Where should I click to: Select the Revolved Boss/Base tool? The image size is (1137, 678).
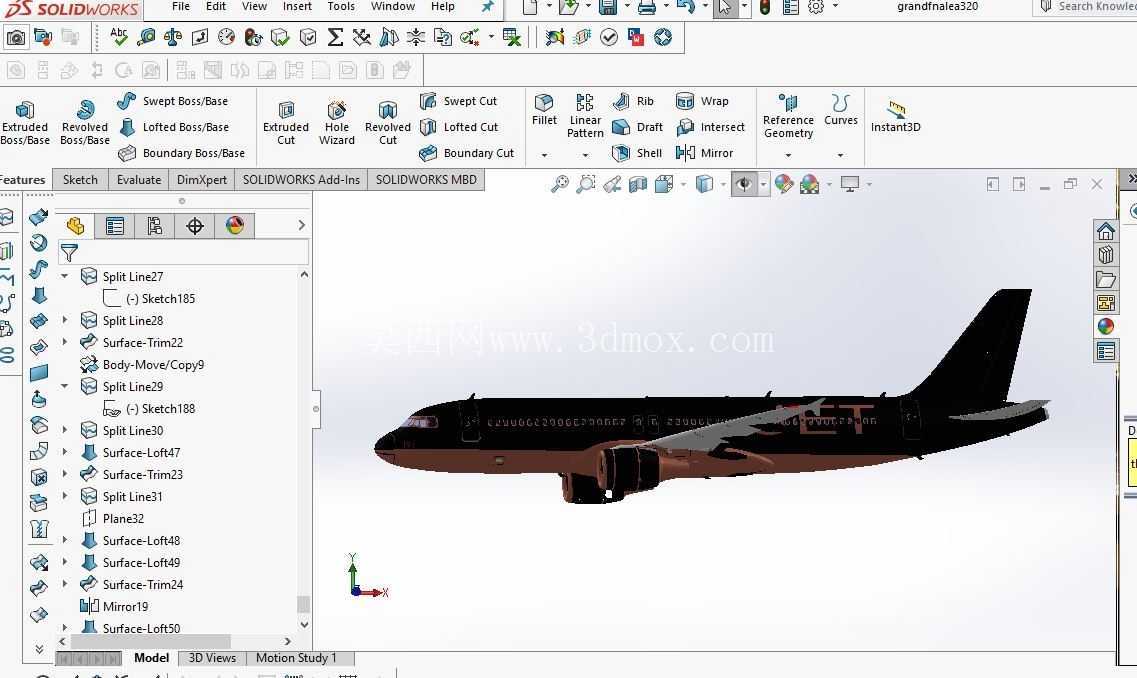click(x=85, y=123)
